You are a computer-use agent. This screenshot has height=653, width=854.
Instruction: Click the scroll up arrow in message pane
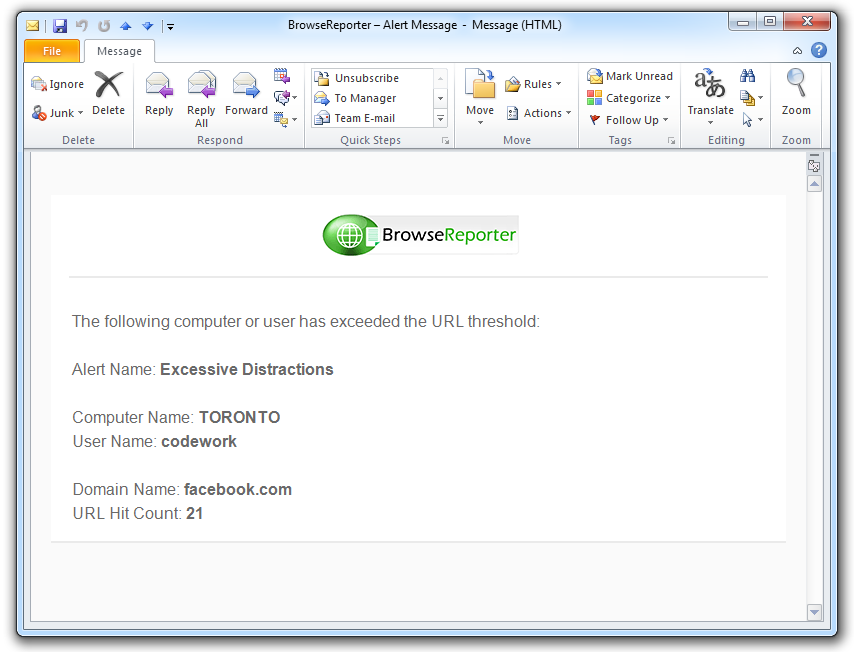point(814,184)
